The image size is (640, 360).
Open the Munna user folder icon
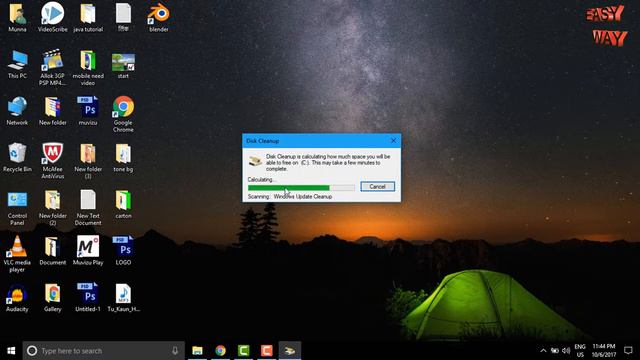(17, 17)
